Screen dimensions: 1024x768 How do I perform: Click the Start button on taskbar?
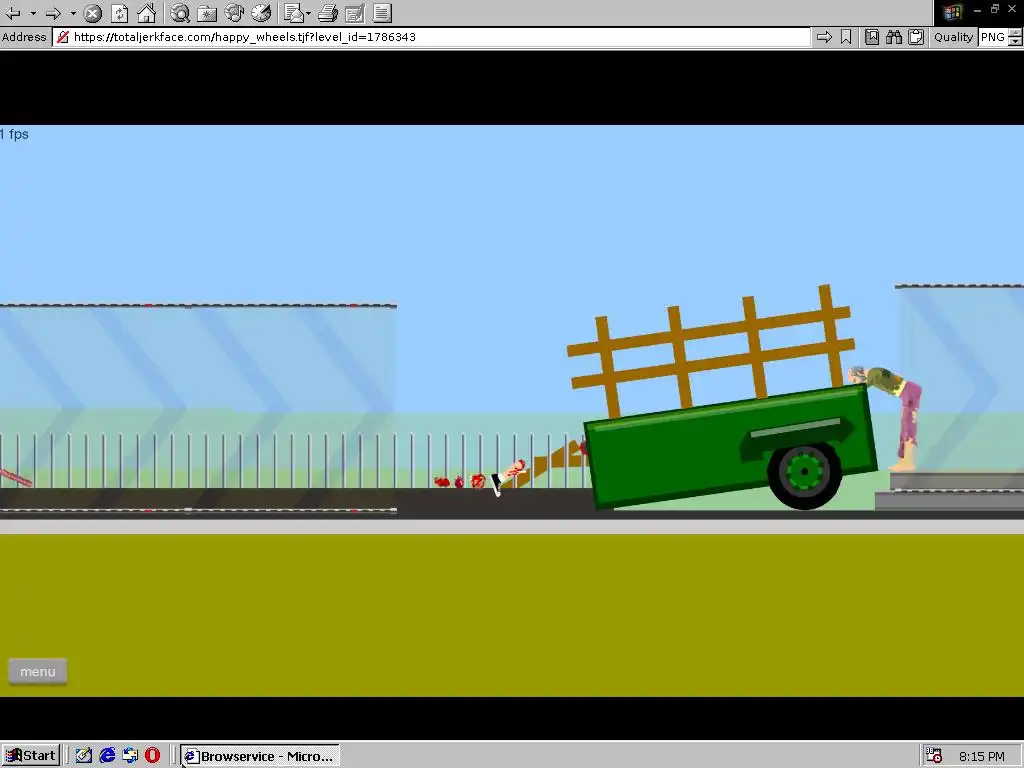(31, 756)
